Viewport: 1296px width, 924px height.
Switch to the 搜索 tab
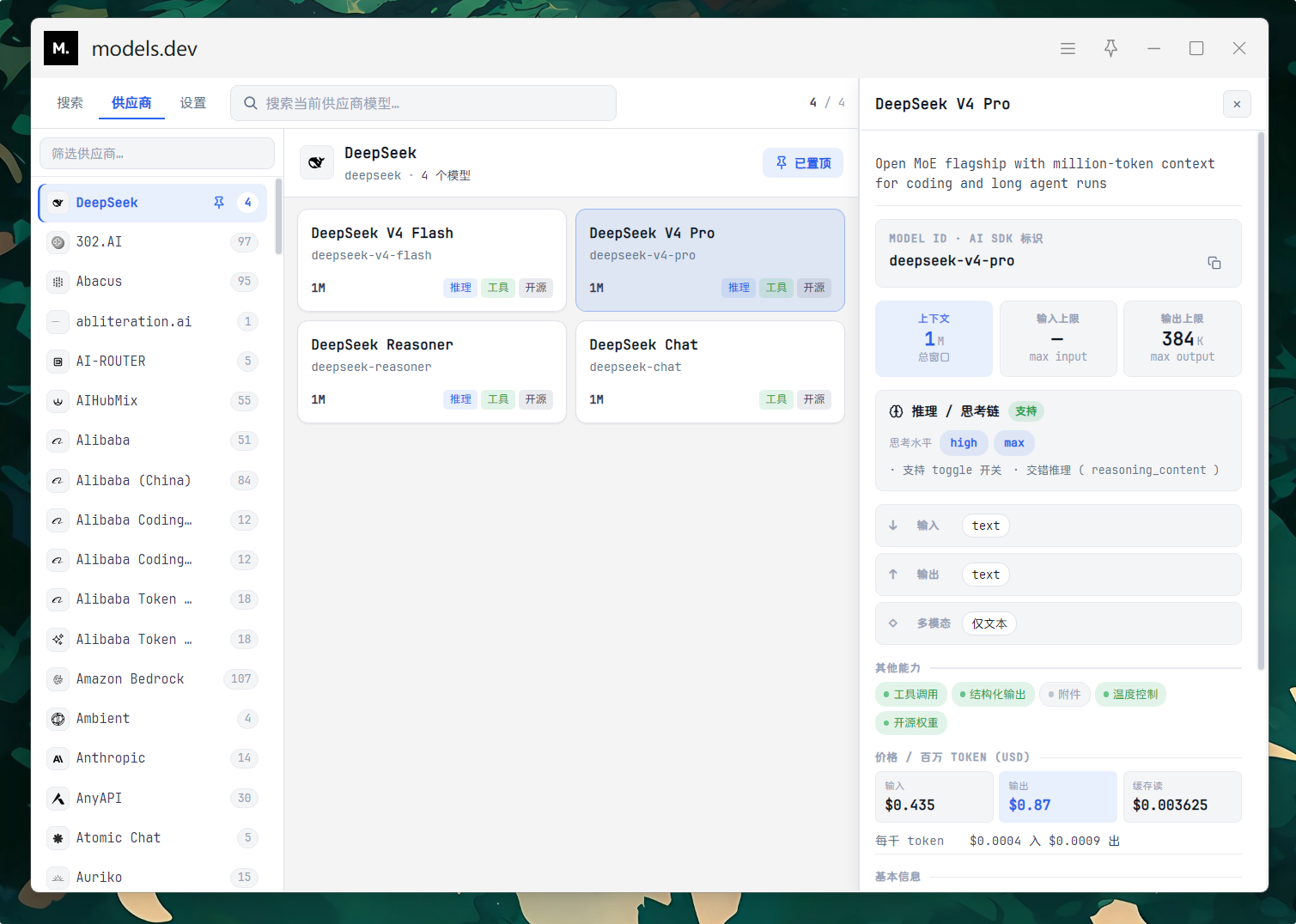tap(70, 103)
